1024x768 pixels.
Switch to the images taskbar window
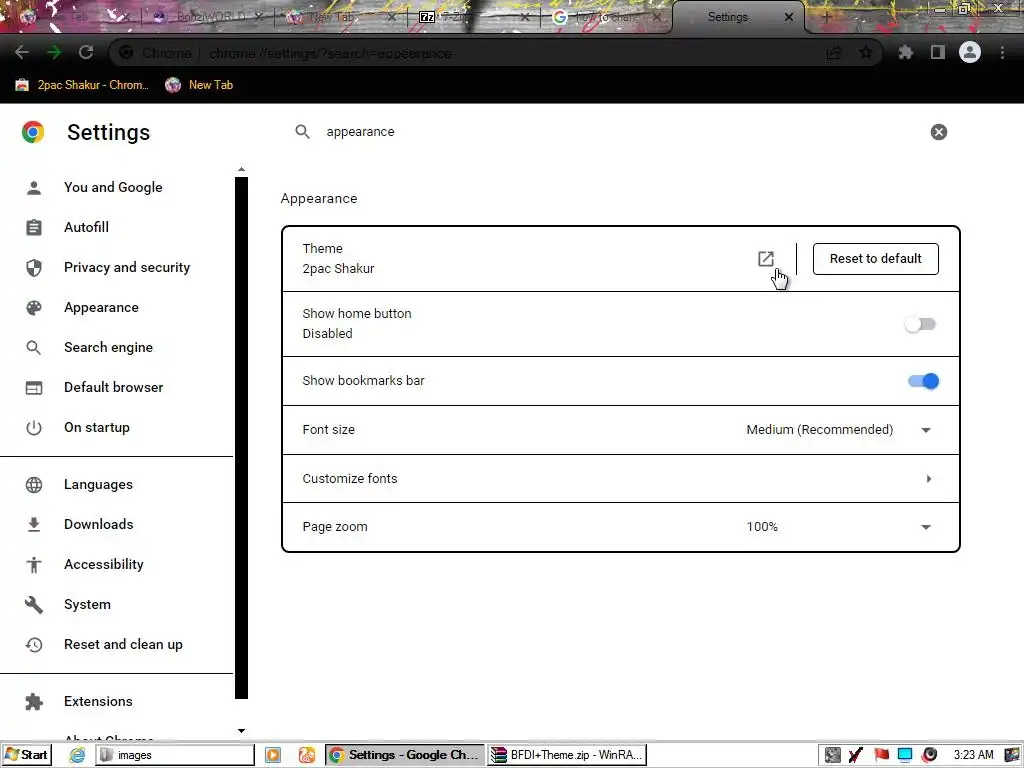click(x=175, y=755)
